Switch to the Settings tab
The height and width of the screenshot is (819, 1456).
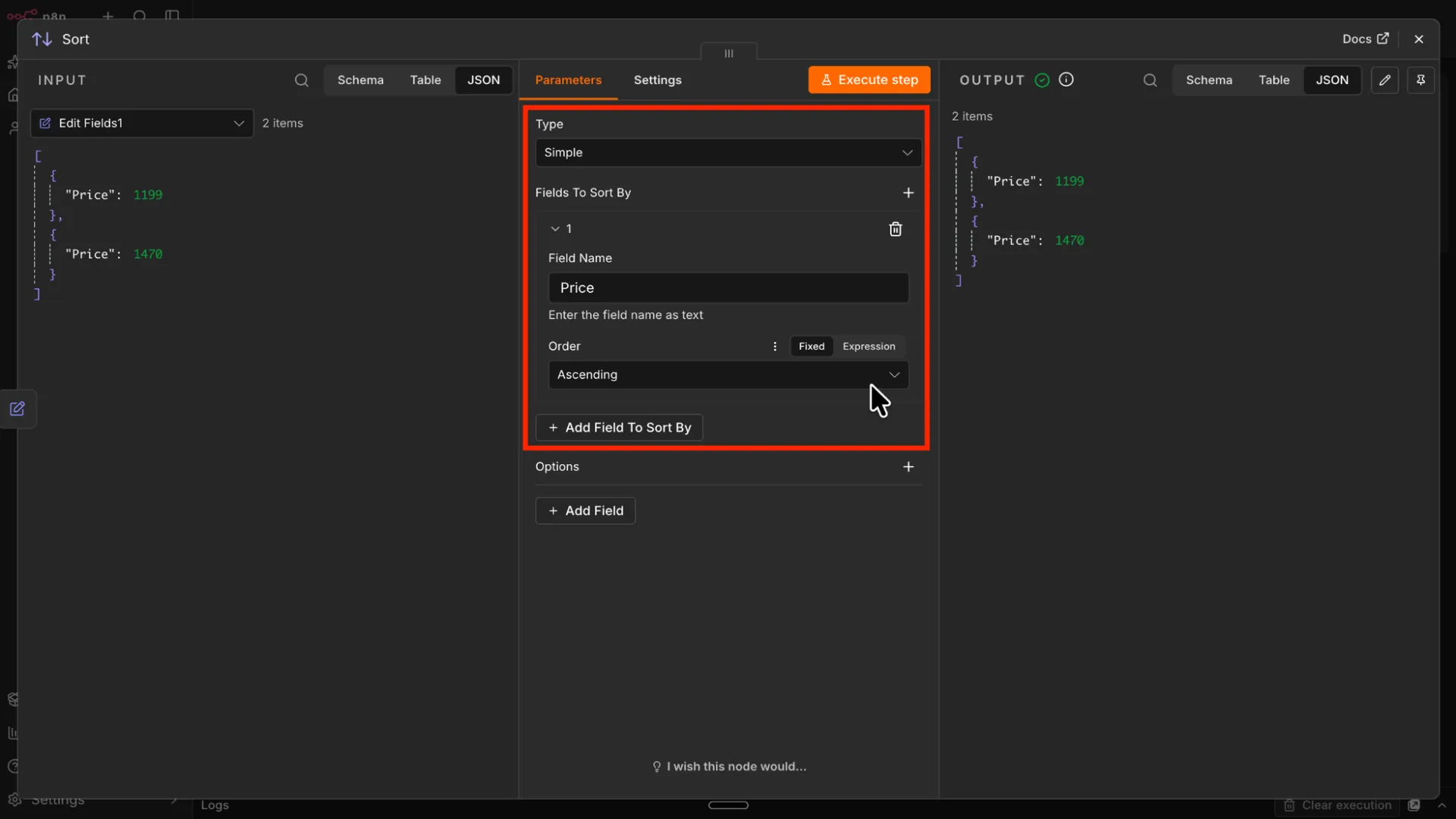click(x=657, y=80)
